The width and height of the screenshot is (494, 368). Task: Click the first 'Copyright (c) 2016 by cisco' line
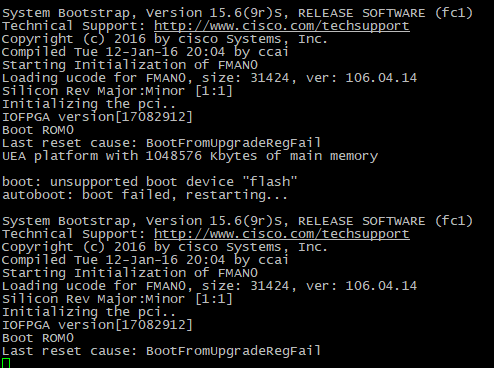(165, 39)
